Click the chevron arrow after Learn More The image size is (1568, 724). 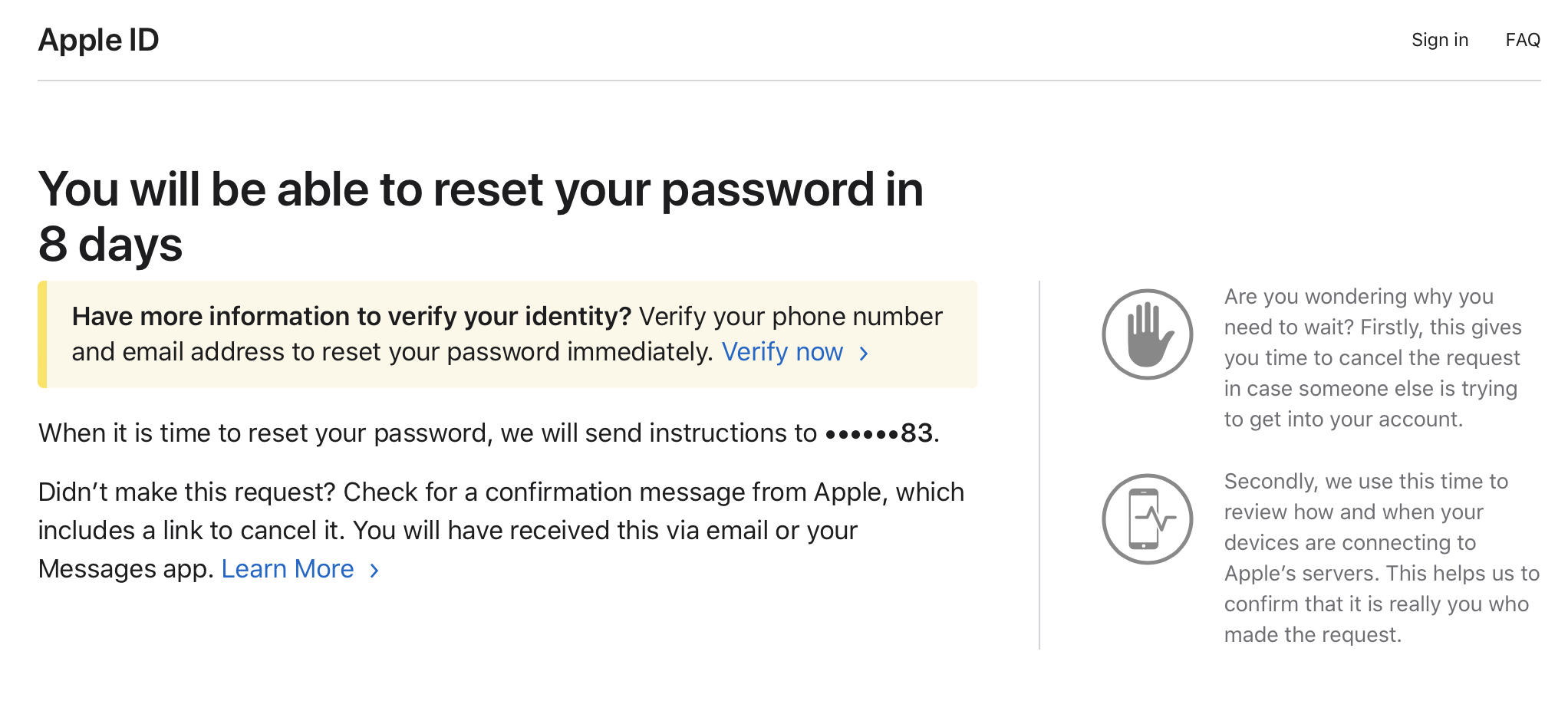coord(374,570)
